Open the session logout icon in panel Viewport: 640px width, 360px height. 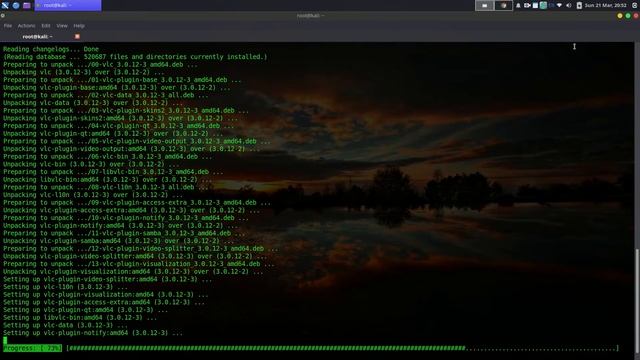[x=635, y=5]
